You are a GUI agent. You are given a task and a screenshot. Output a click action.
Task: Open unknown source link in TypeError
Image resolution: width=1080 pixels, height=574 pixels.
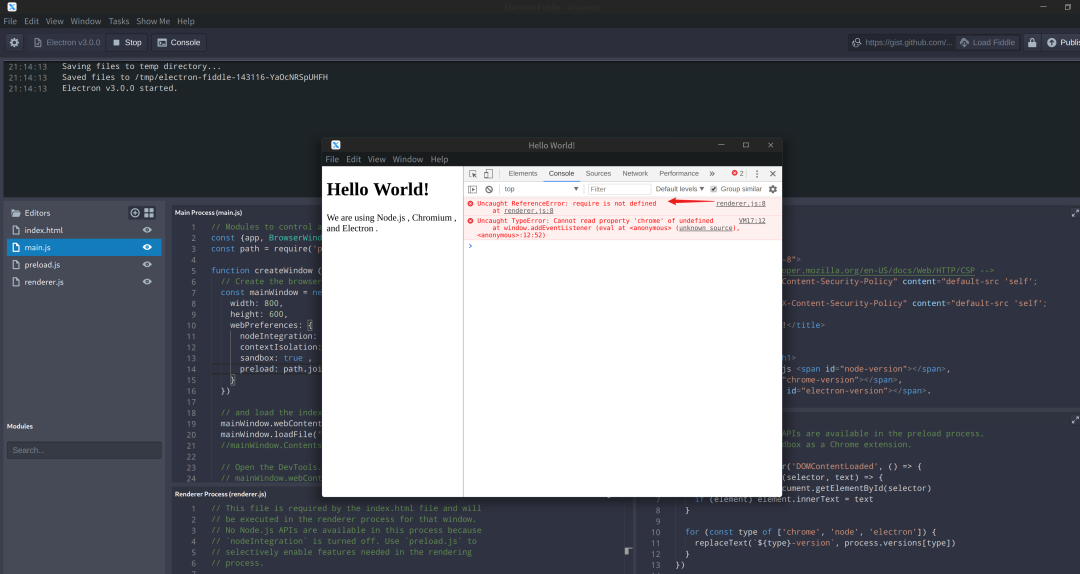706,228
